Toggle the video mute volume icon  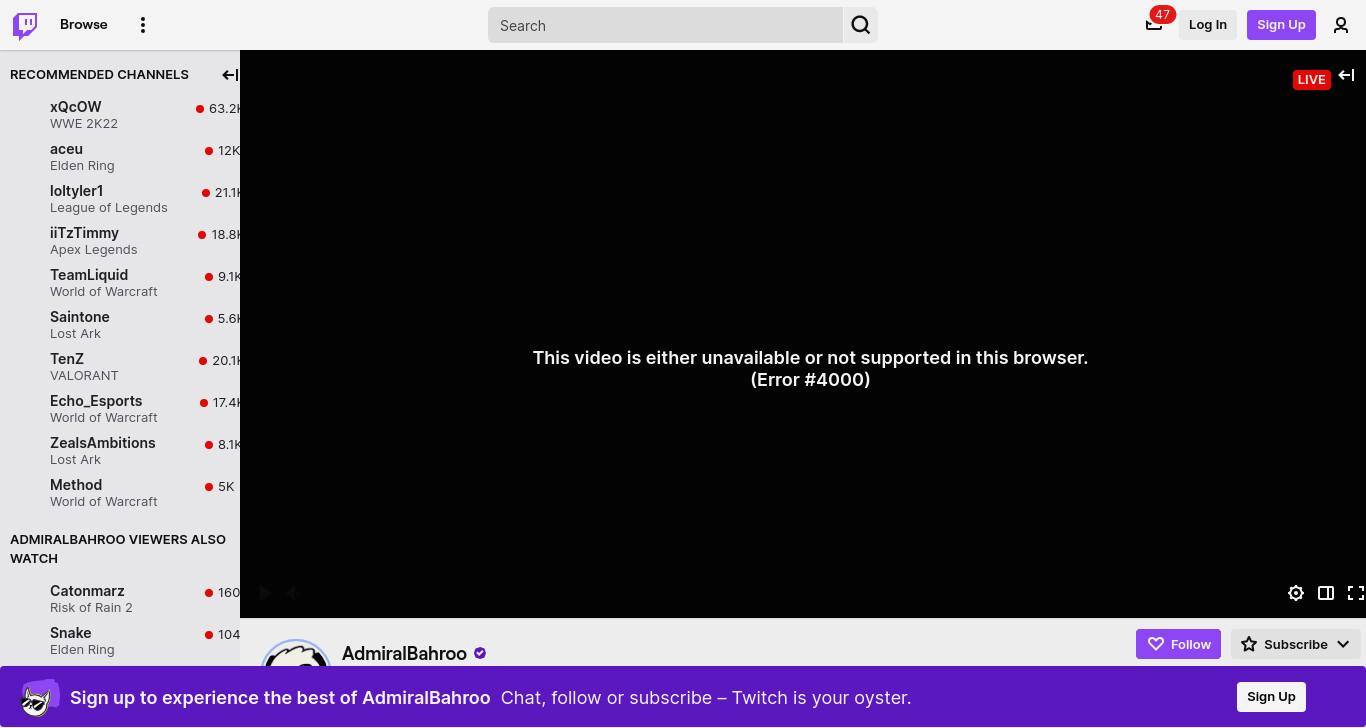(293, 593)
